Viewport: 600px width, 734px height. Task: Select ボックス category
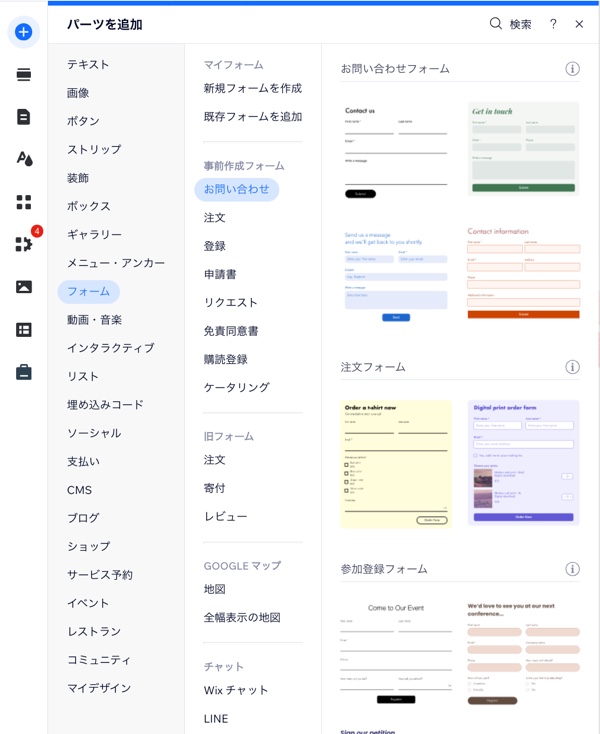point(89,206)
